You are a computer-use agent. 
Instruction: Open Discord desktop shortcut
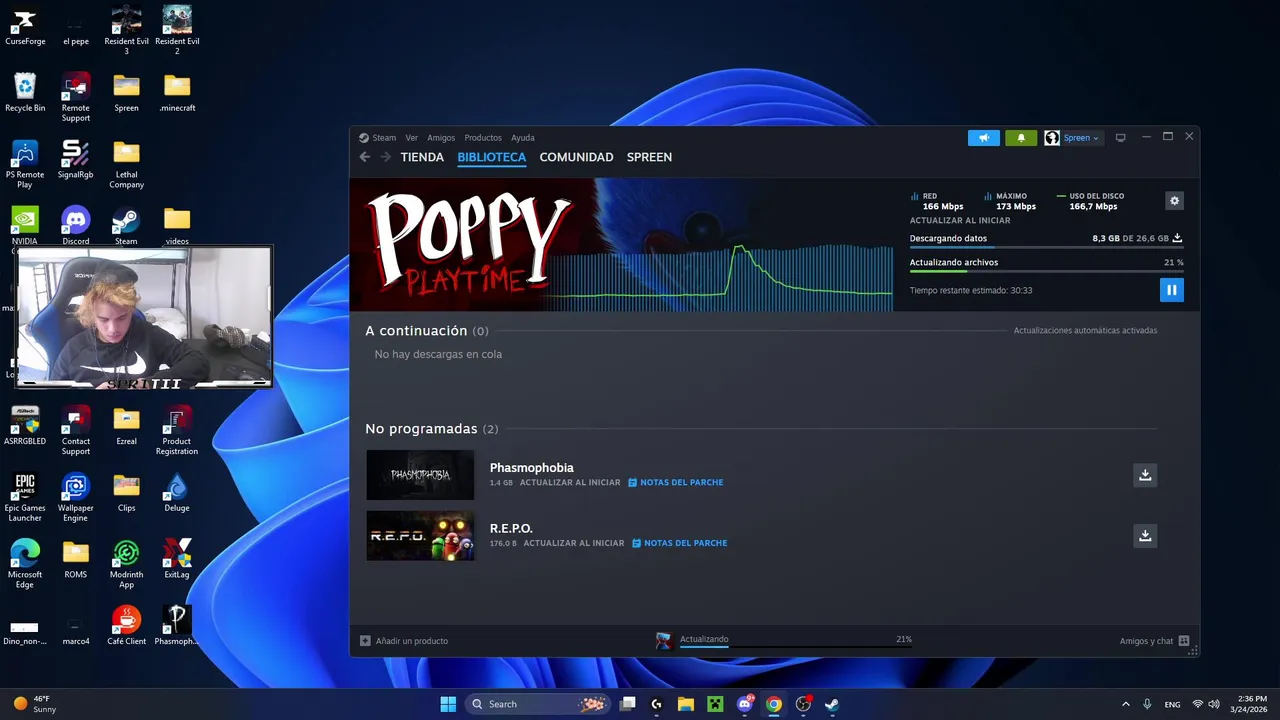pyautogui.click(x=76, y=226)
